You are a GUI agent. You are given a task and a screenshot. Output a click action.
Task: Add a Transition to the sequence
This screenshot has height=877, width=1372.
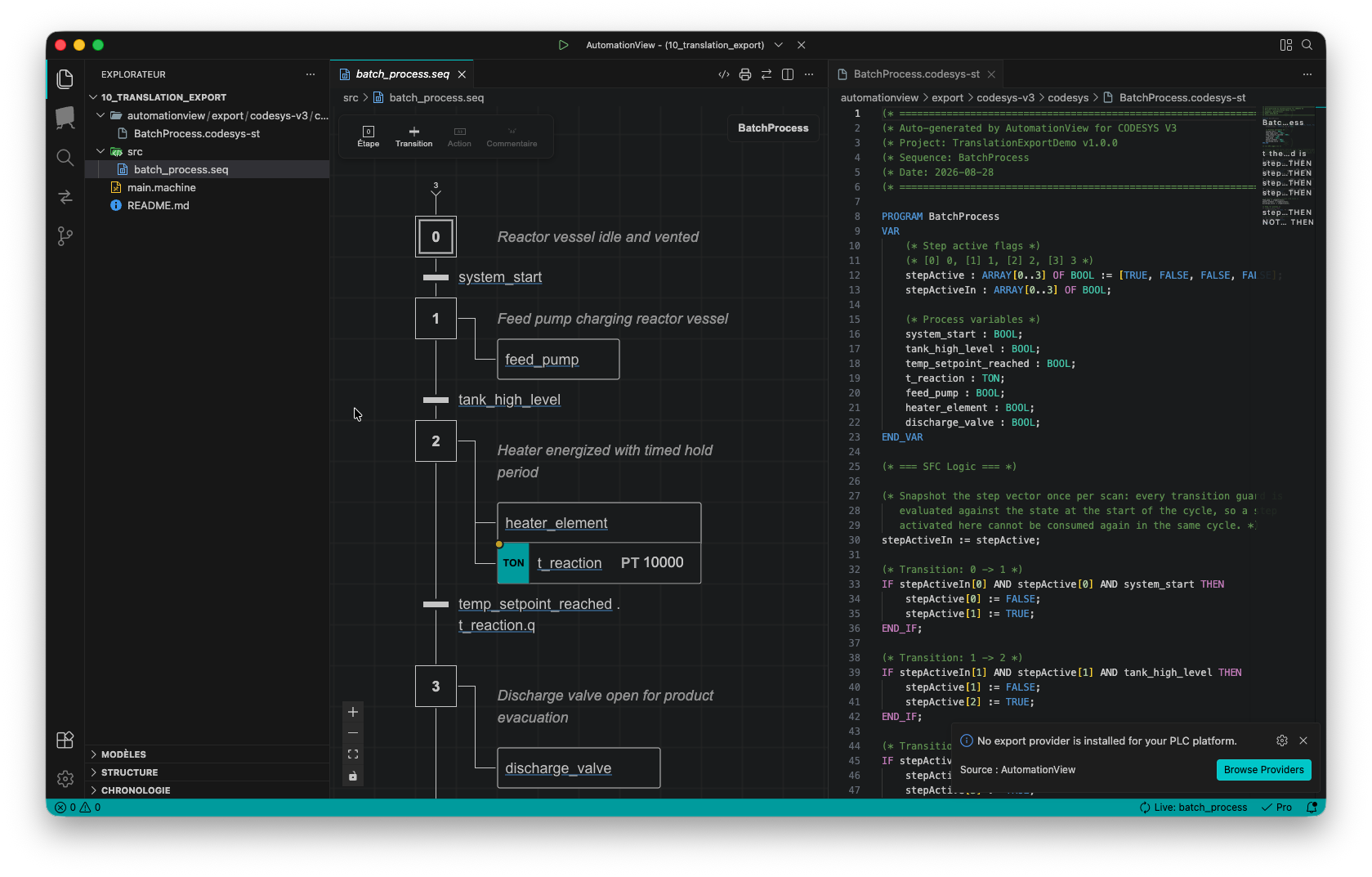[x=414, y=136]
